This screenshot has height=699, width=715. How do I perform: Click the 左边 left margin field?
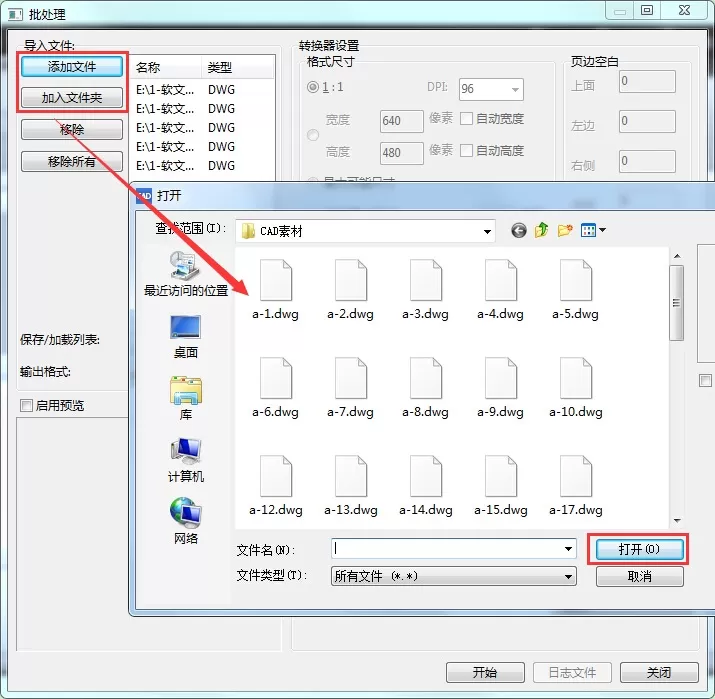[647, 121]
